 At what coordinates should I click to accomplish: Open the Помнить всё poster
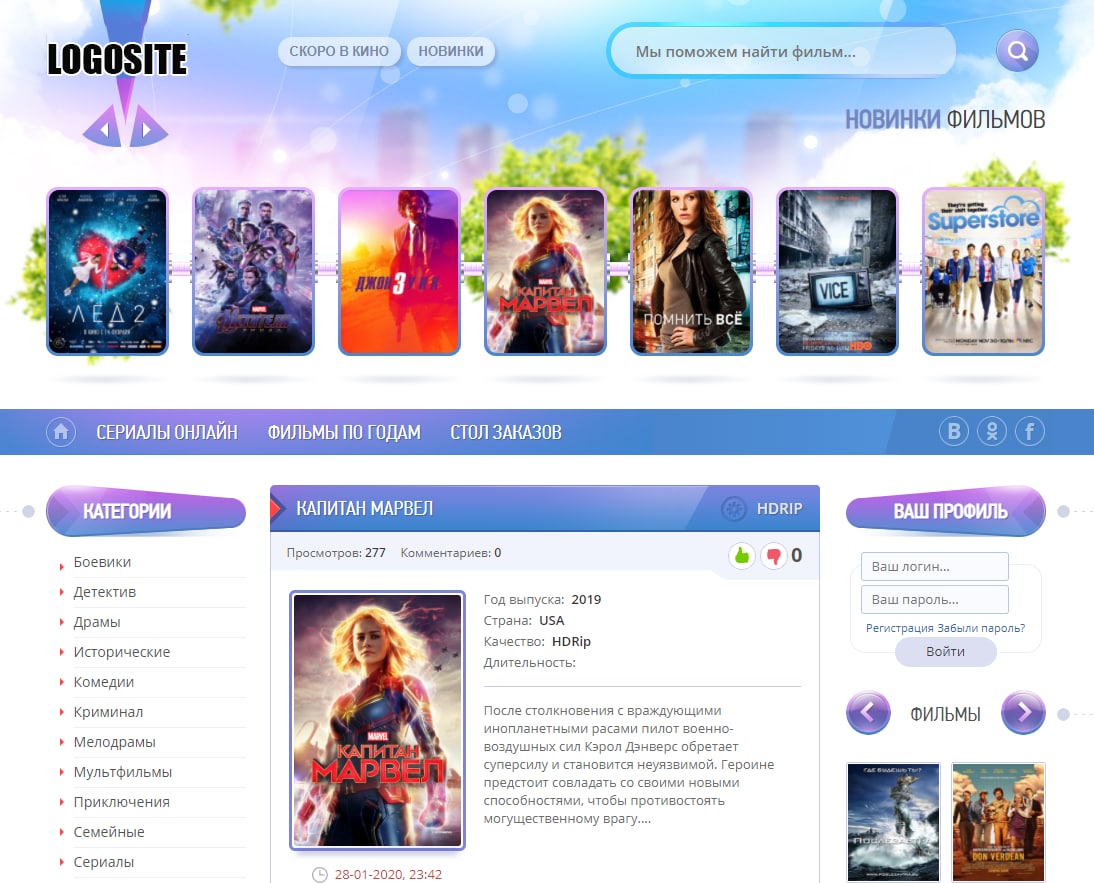tap(691, 271)
